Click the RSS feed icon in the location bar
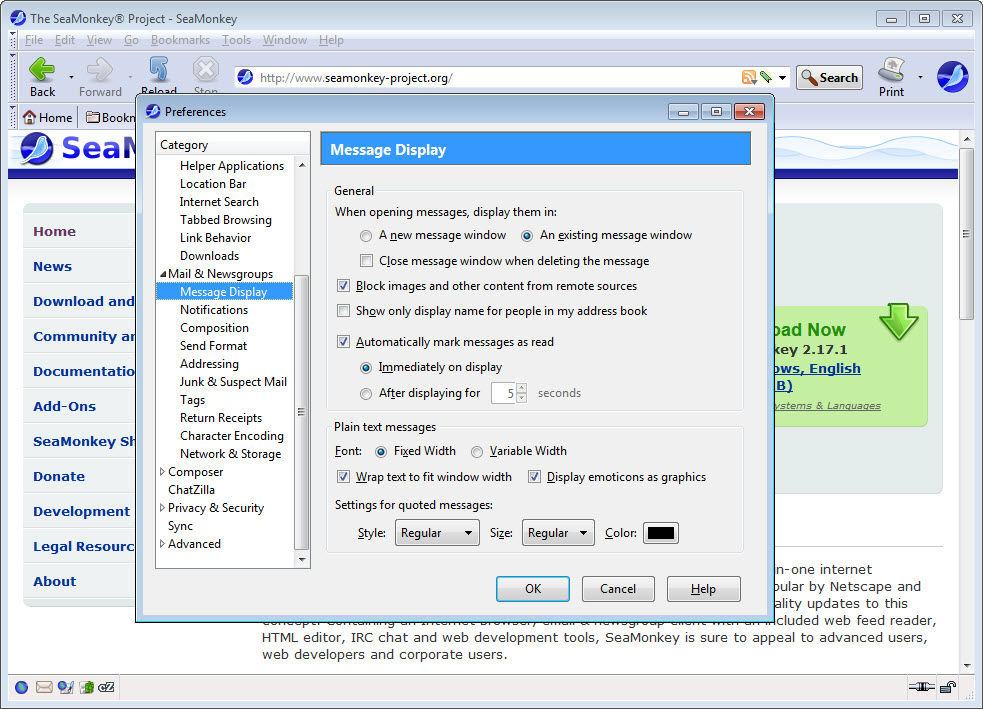983x709 pixels. [748, 77]
